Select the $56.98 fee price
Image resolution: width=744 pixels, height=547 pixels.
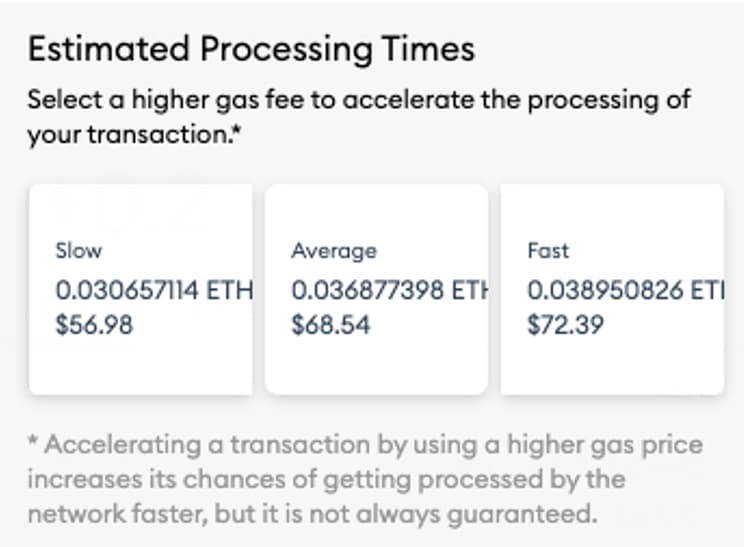[x=94, y=325]
